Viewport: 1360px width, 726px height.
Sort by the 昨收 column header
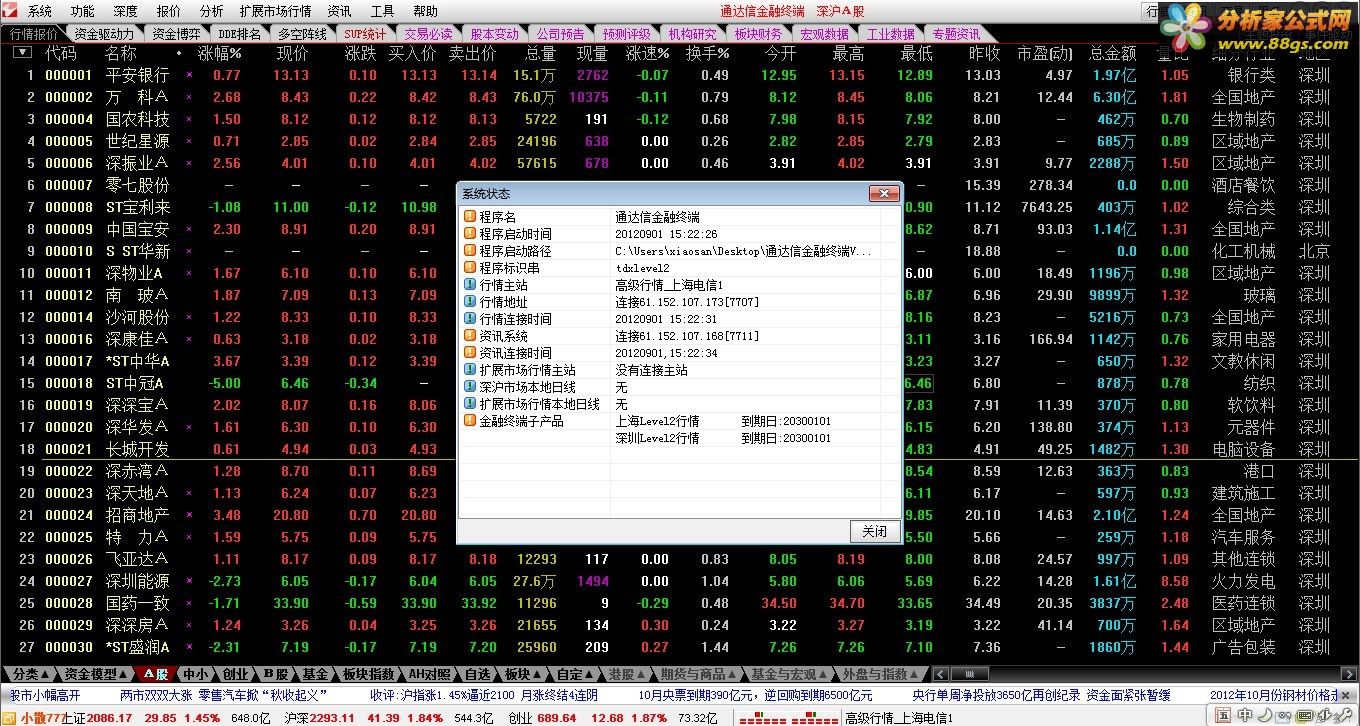coord(985,53)
